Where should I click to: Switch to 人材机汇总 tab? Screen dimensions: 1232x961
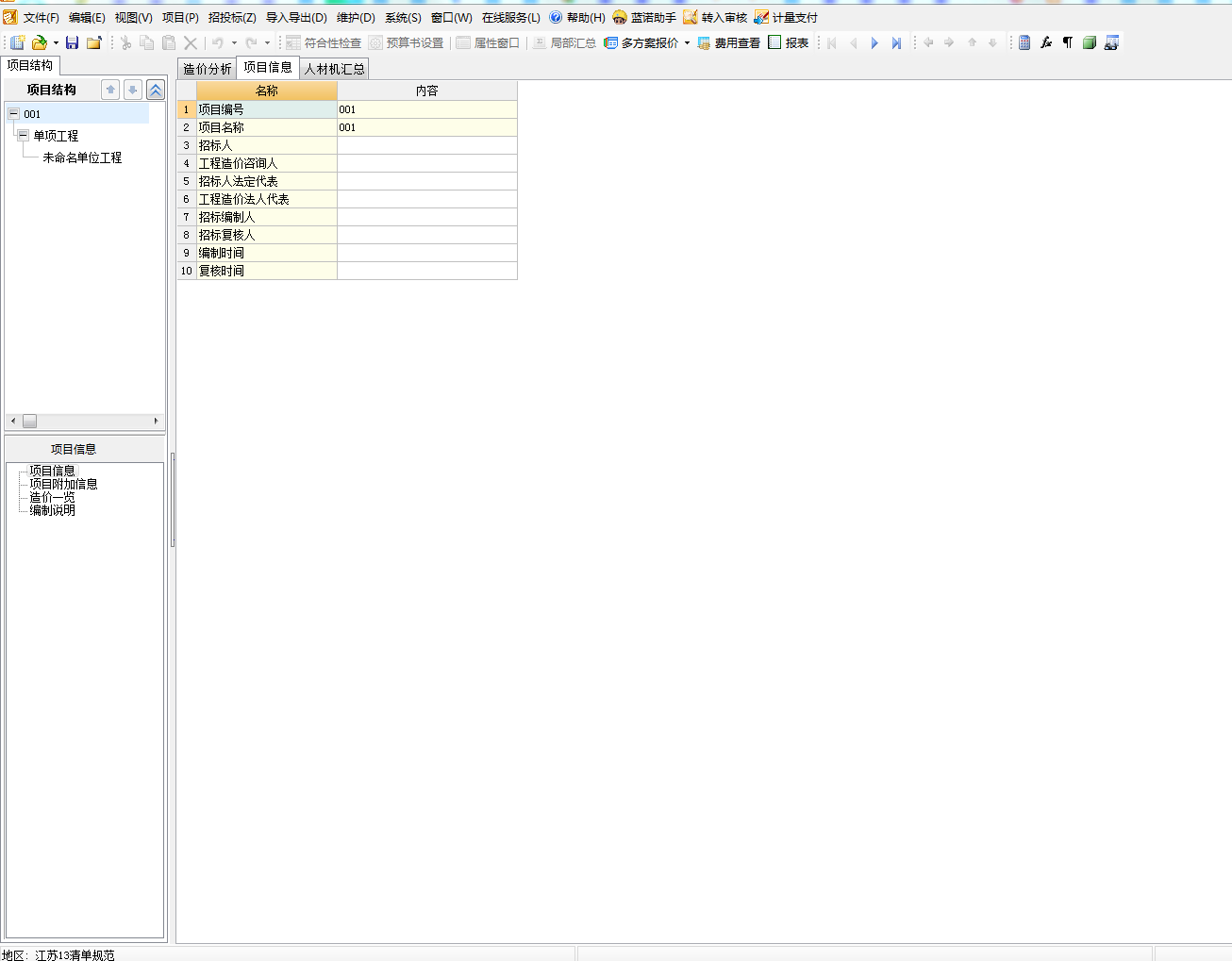pos(334,69)
